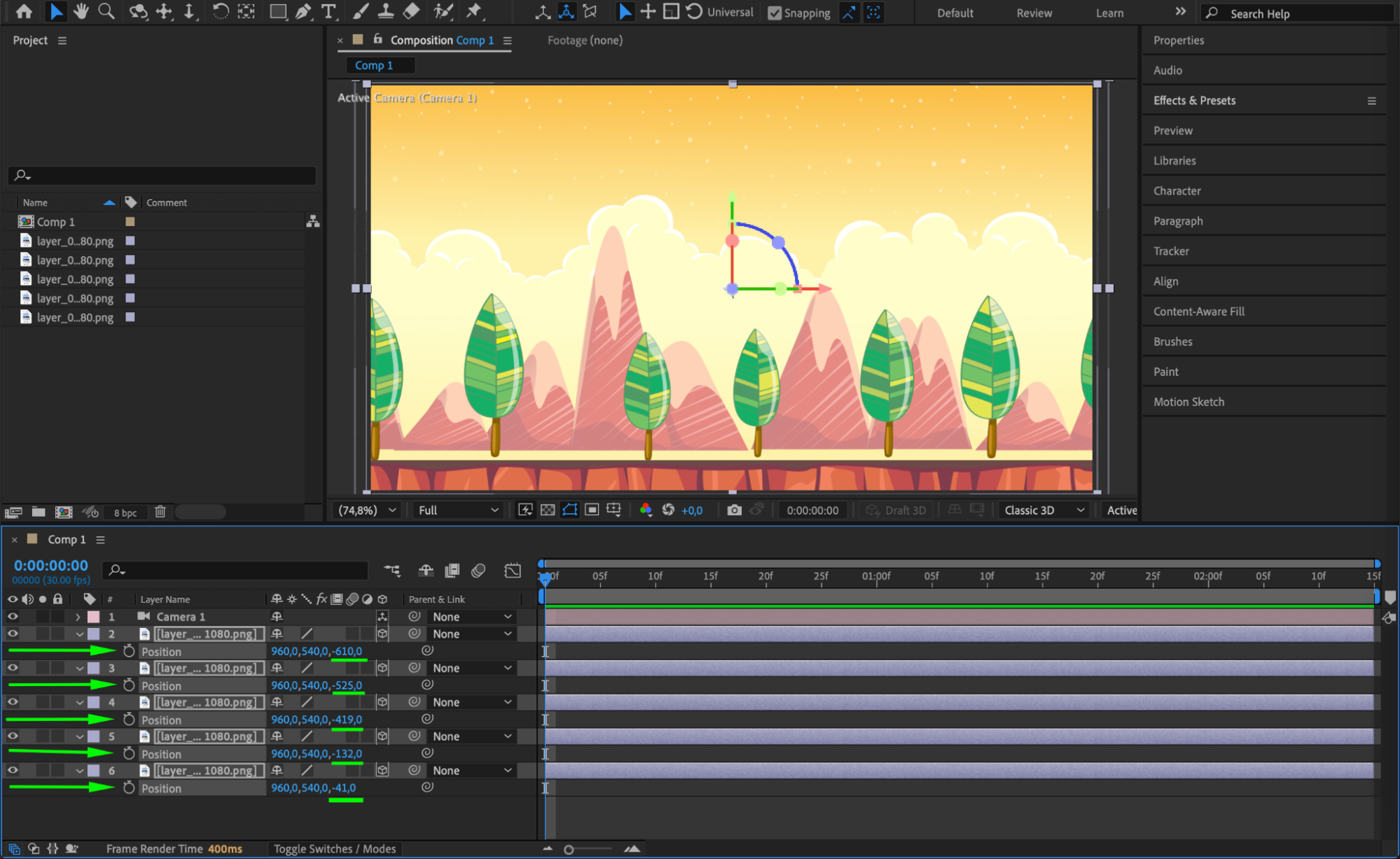1400x859 pixels.
Task: Open the Full resolution dropdown
Action: pos(459,510)
